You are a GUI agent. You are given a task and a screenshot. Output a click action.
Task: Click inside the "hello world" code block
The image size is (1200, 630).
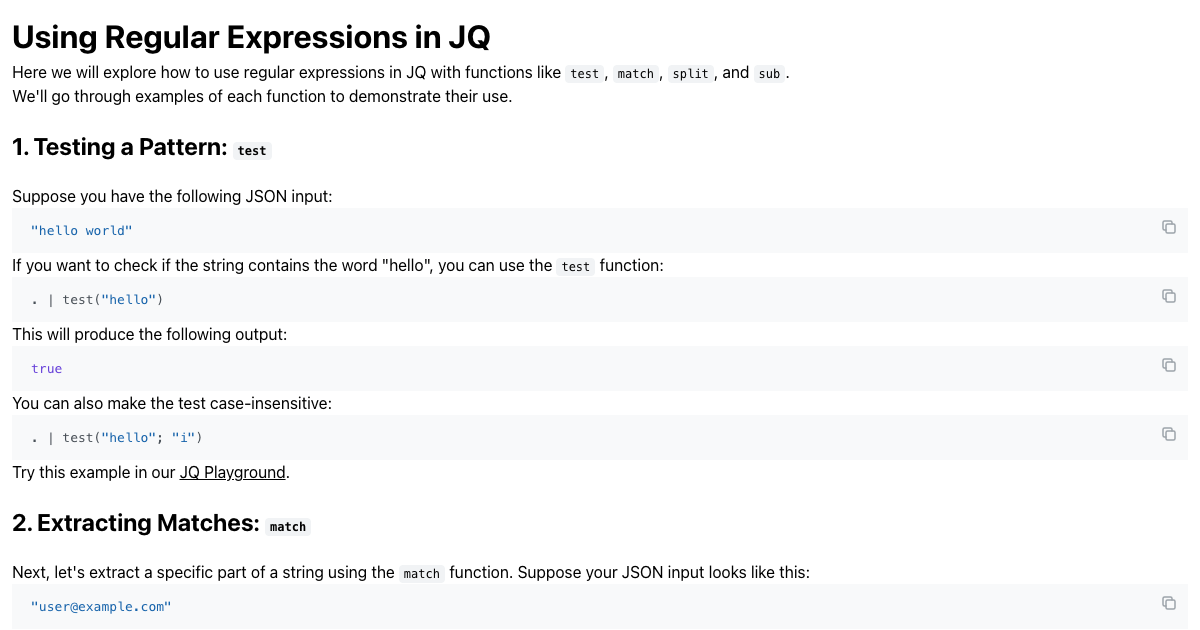[x=600, y=230]
